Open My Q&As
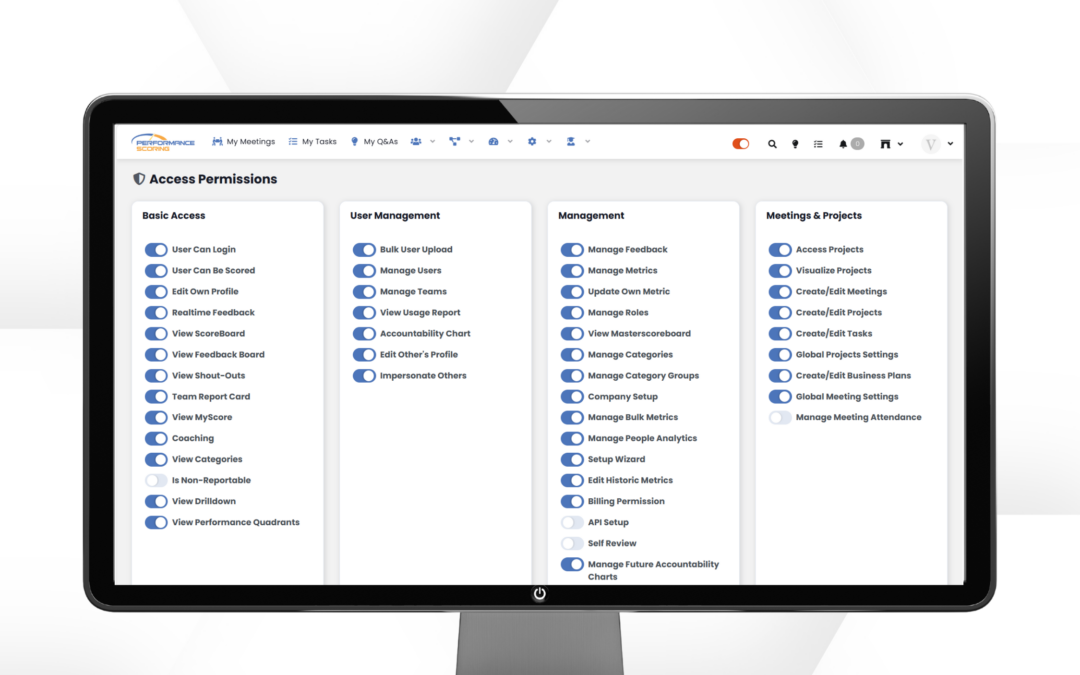 (x=375, y=141)
